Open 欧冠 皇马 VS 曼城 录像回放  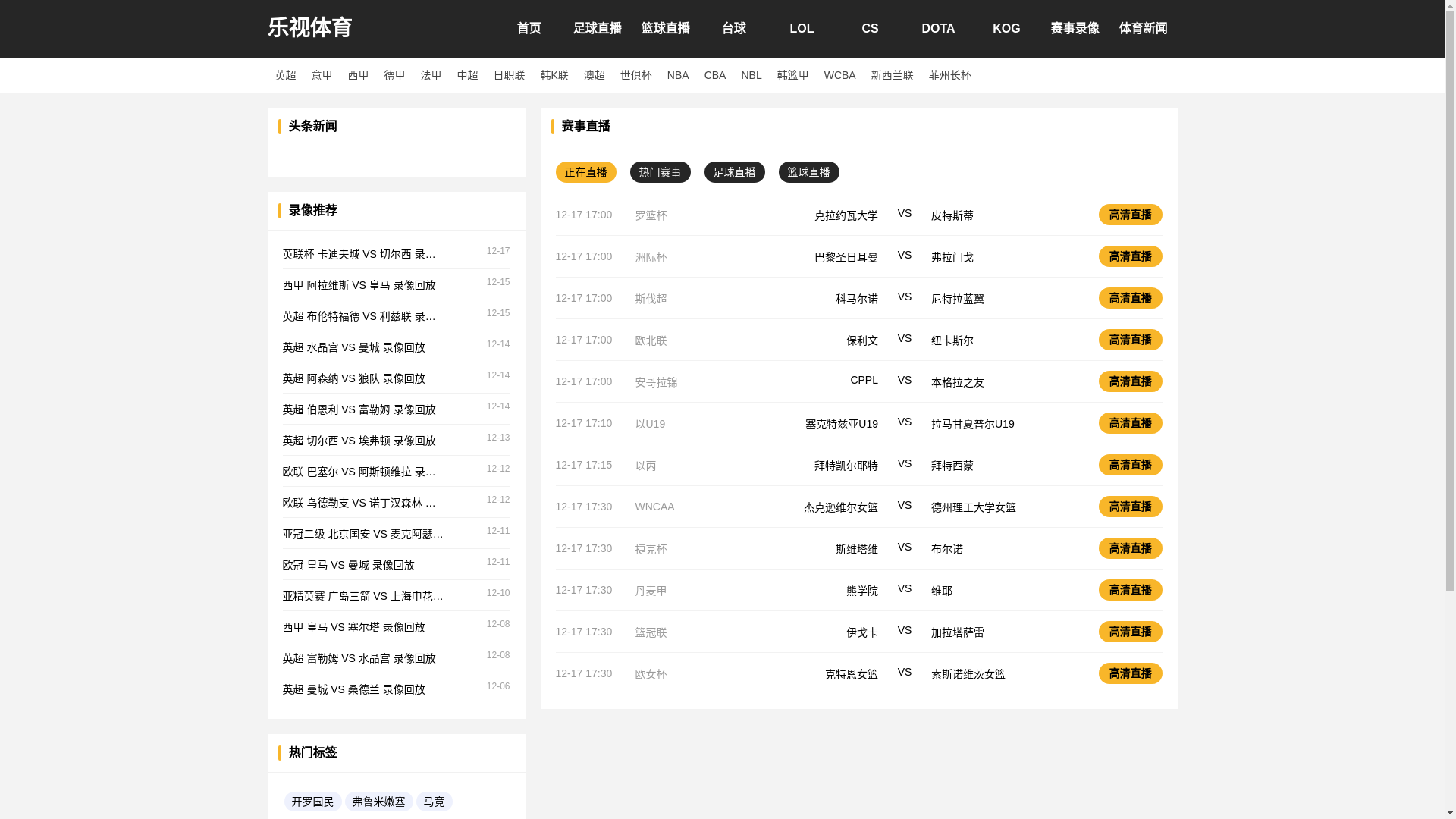[349, 565]
